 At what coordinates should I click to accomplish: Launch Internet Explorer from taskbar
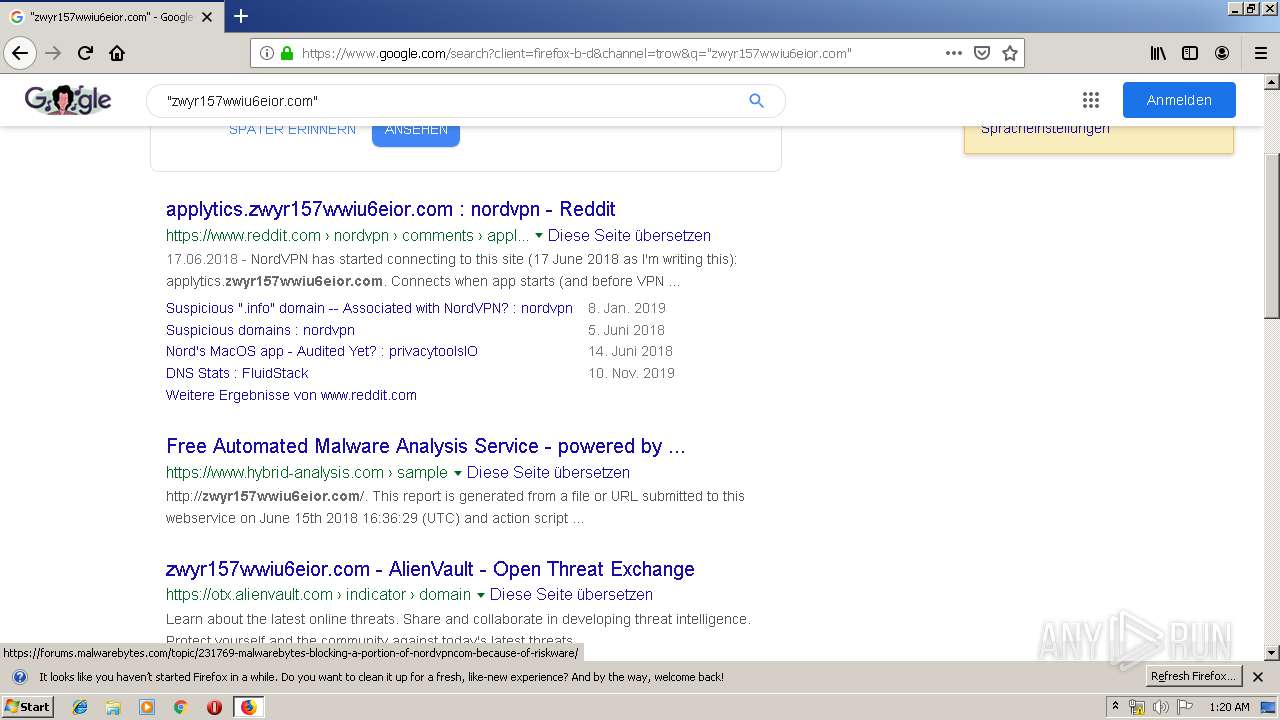tap(80, 707)
